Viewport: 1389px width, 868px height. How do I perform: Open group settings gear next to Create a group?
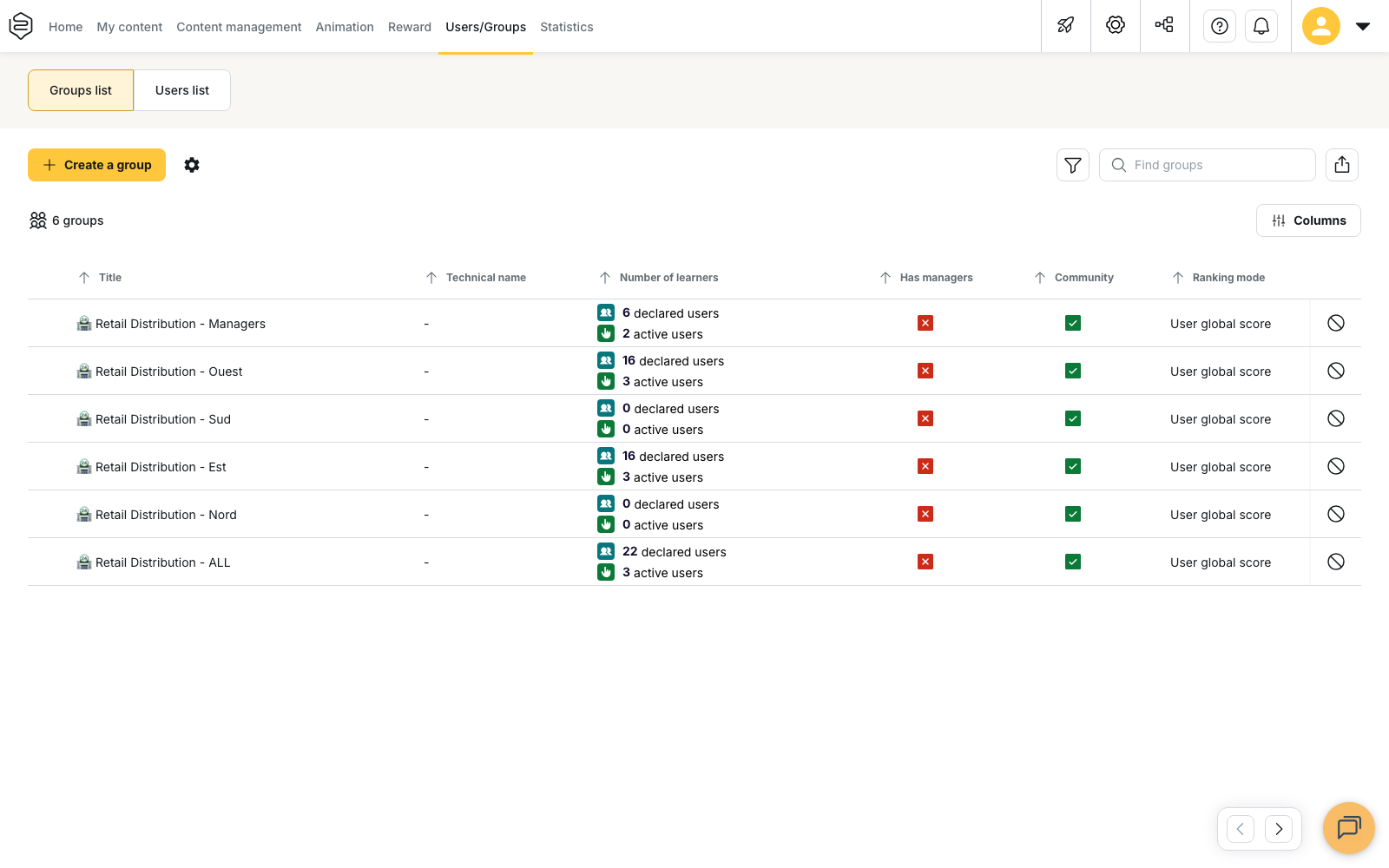pyautogui.click(x=192, y=165)
